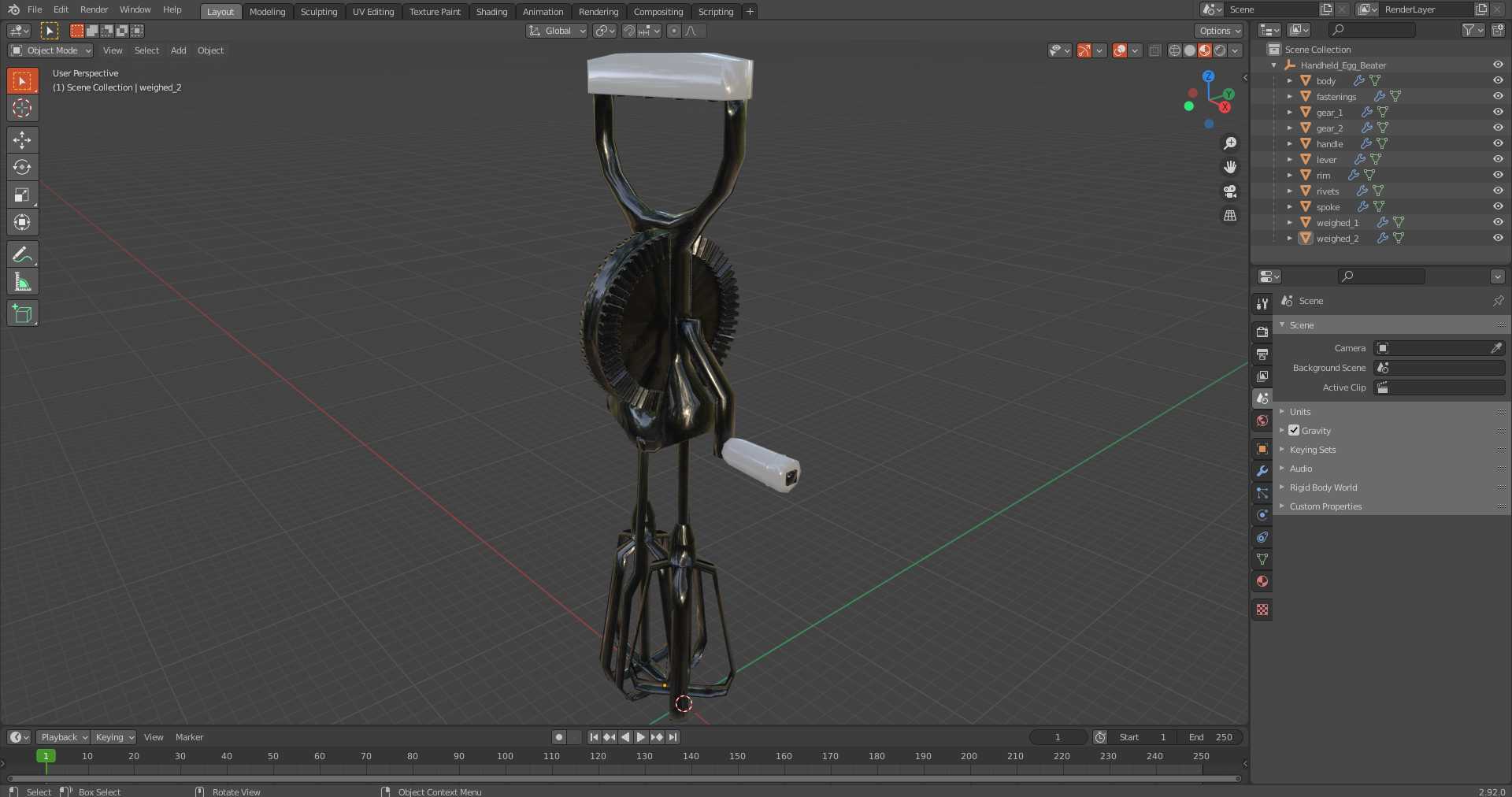This screenshot has height=797, width=1512.
Task: Click the auto keying record button
Action: (559, 737)
